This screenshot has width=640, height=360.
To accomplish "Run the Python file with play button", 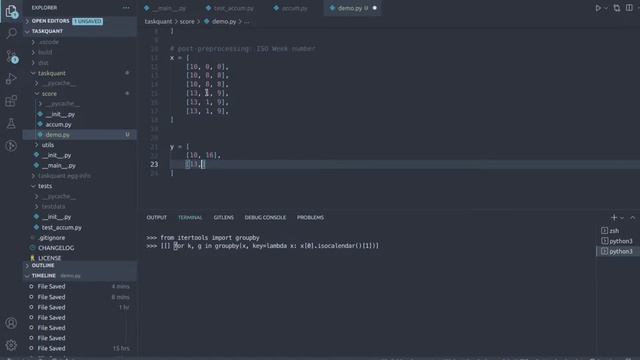I will click(x=598, y=8).
